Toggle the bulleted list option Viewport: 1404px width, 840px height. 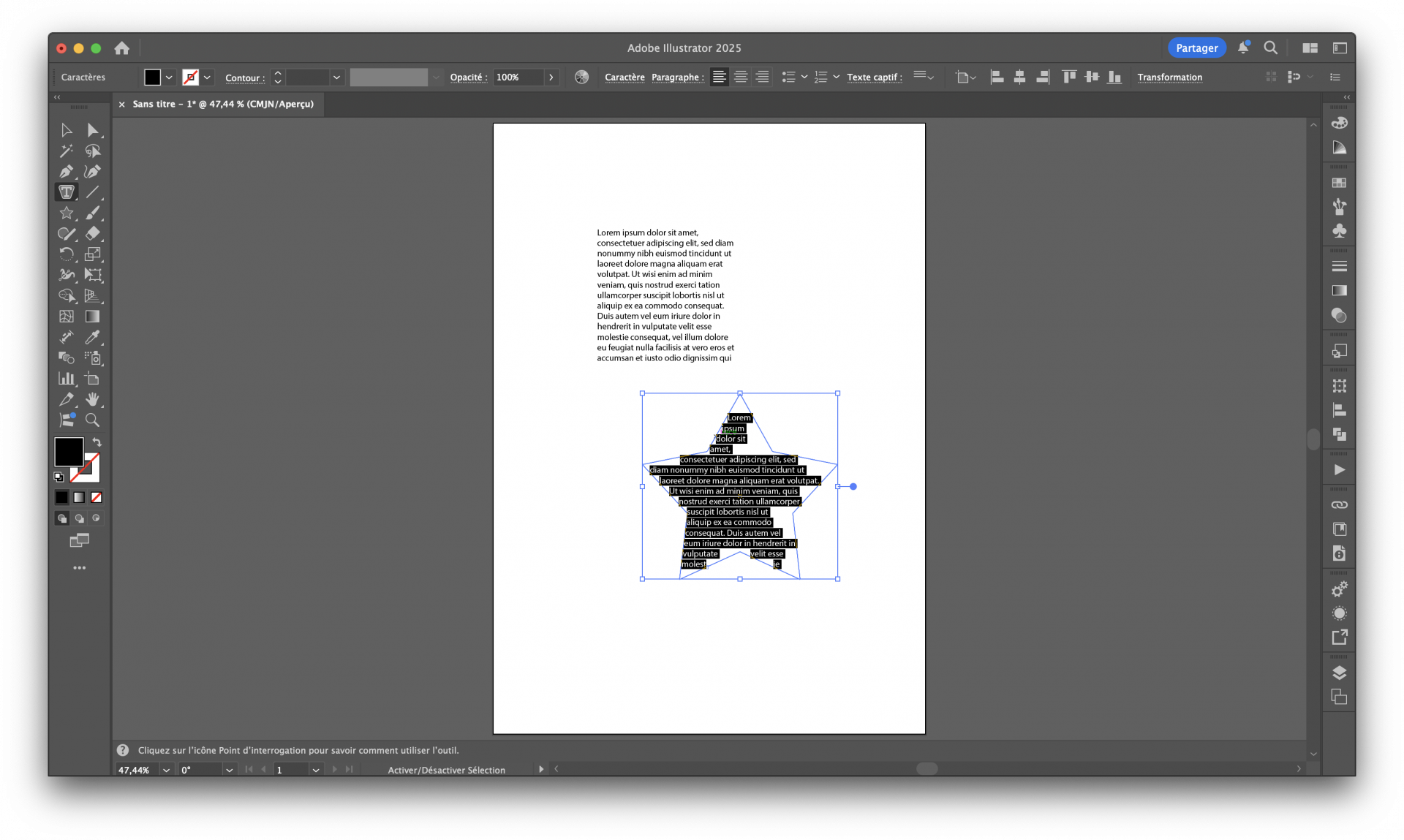pos(789,77)
